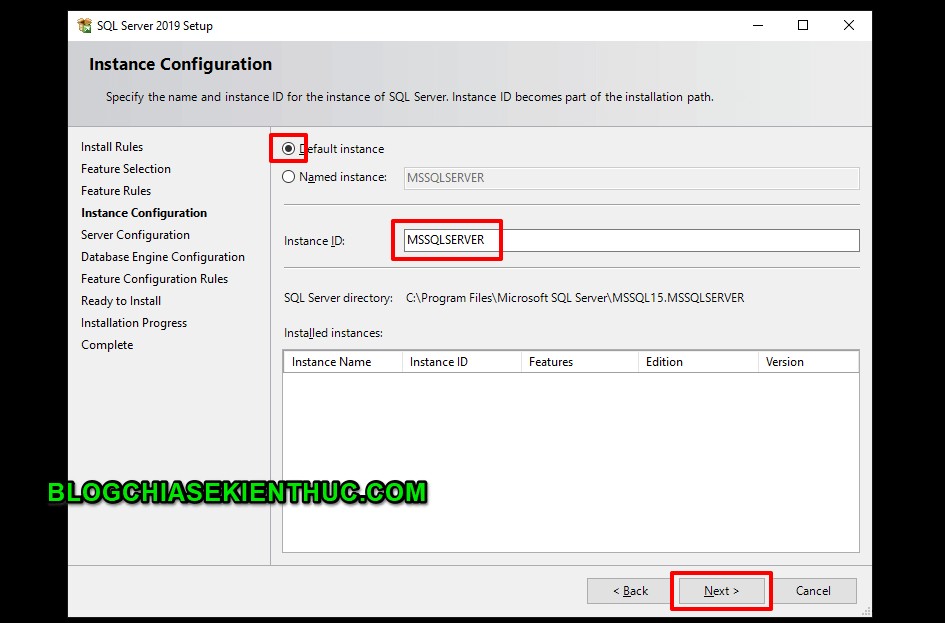Click the Instance Configuration step
The width and height of the screenshot is (945, 623).
point(143,212)
